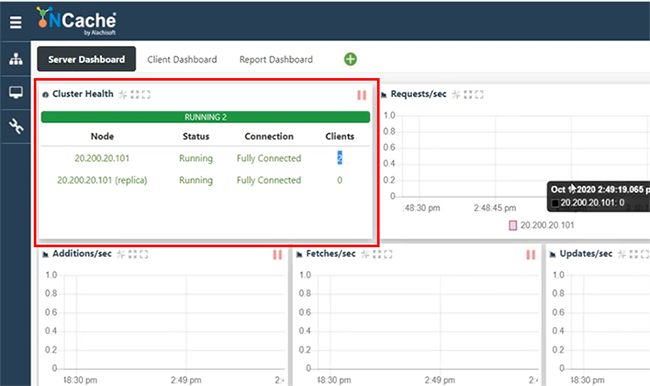650x386 pixels.
Task: Click the Fetches/sec pin icon
Action: click(365, 254)
